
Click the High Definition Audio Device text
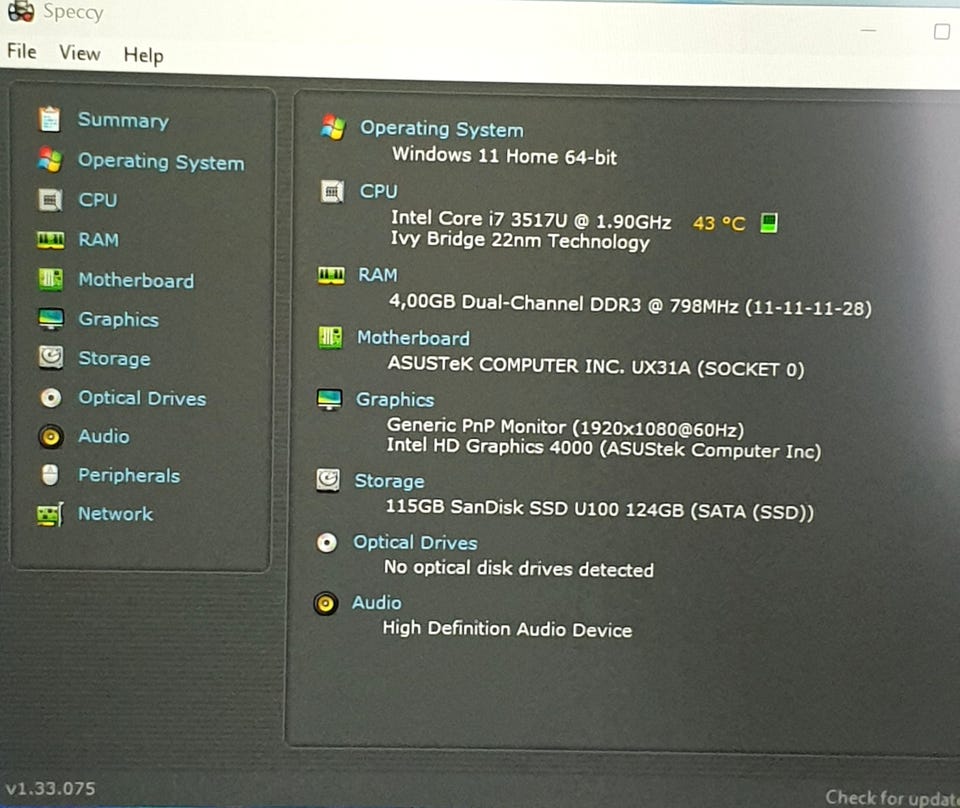tap(507, 629)
